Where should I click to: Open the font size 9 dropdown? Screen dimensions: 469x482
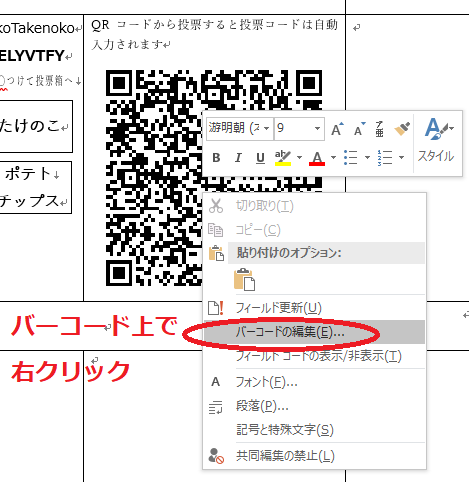(x=317, y=128)
